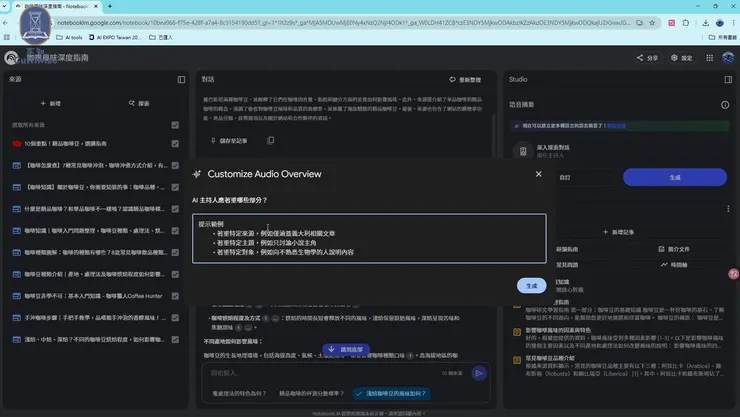Open the NotebookLM account avatar

coord(728,58)
